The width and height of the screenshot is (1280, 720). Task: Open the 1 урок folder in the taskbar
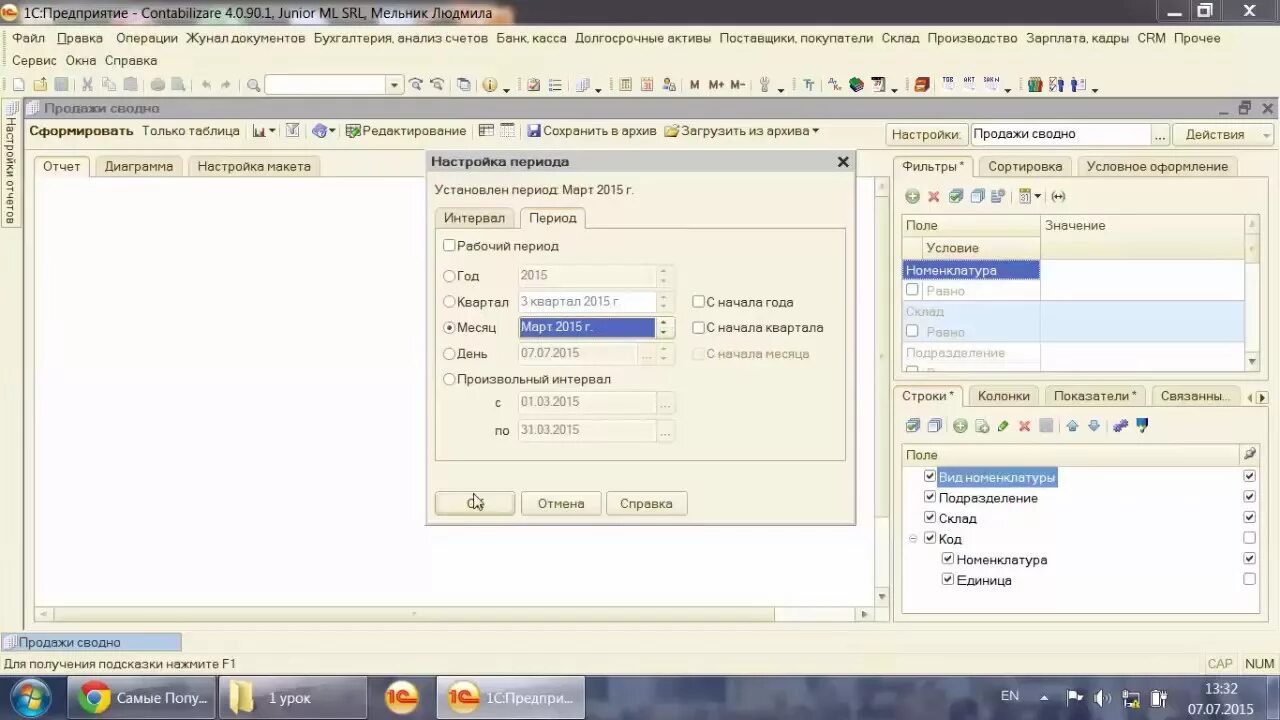pos(293,698)
